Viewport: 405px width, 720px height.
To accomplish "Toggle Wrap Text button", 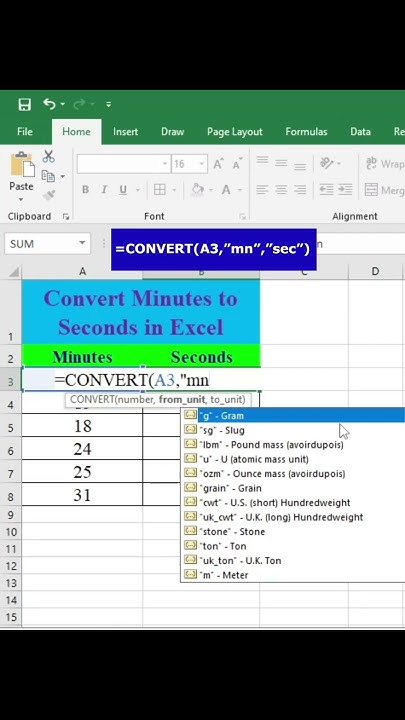I will point(385,163).
